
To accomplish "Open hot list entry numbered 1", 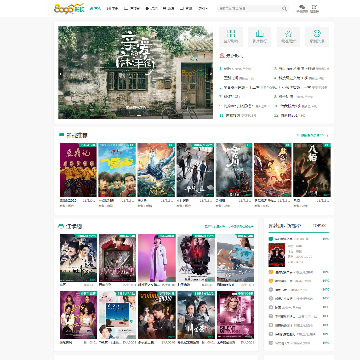I will coord(236,69).
